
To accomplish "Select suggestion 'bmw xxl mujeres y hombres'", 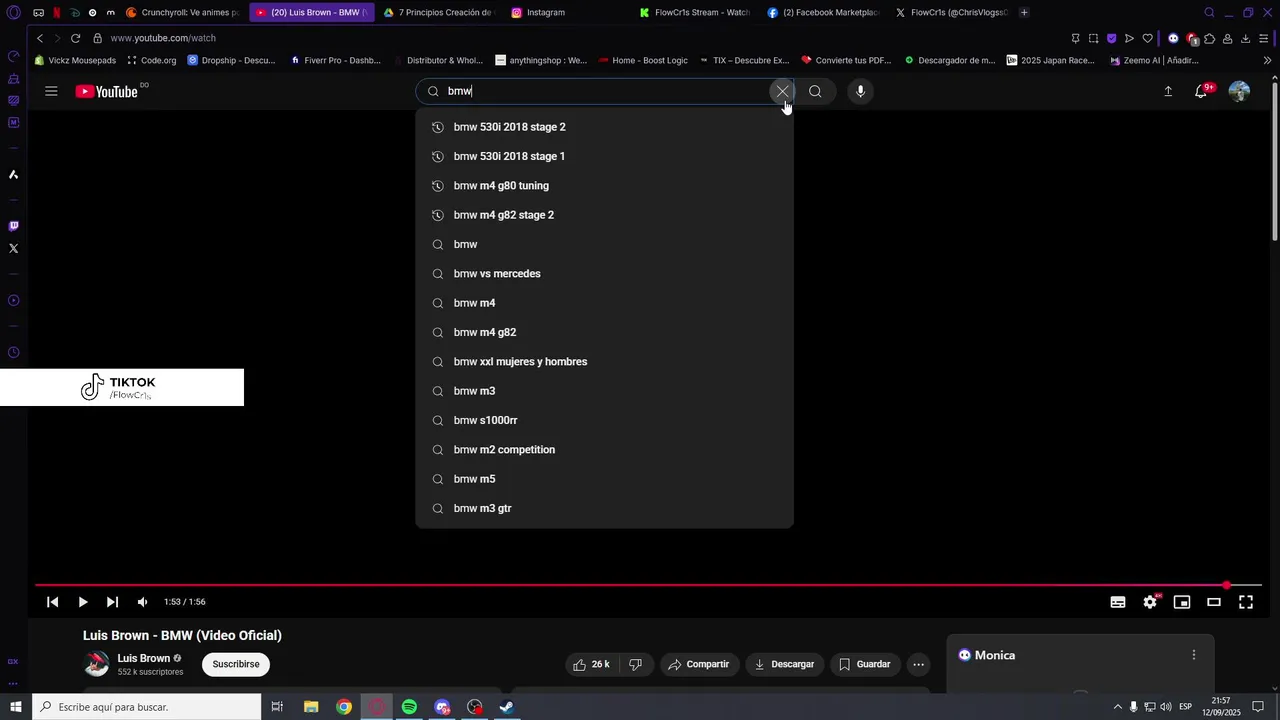I will 604,362.
